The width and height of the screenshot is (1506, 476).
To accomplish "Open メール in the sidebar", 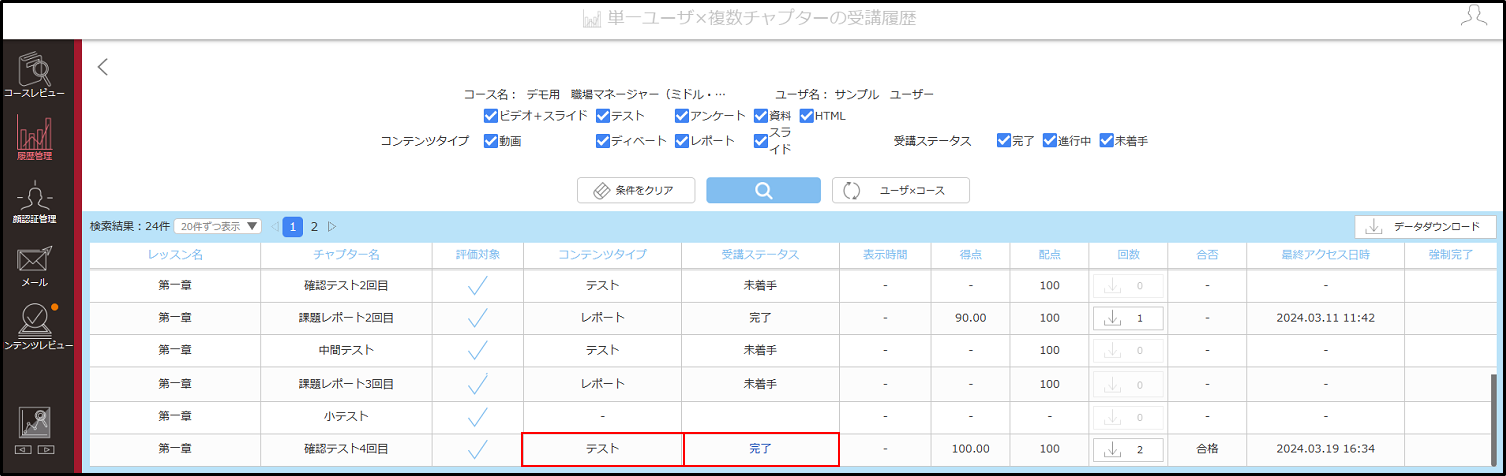I will [x=35, y=267].
